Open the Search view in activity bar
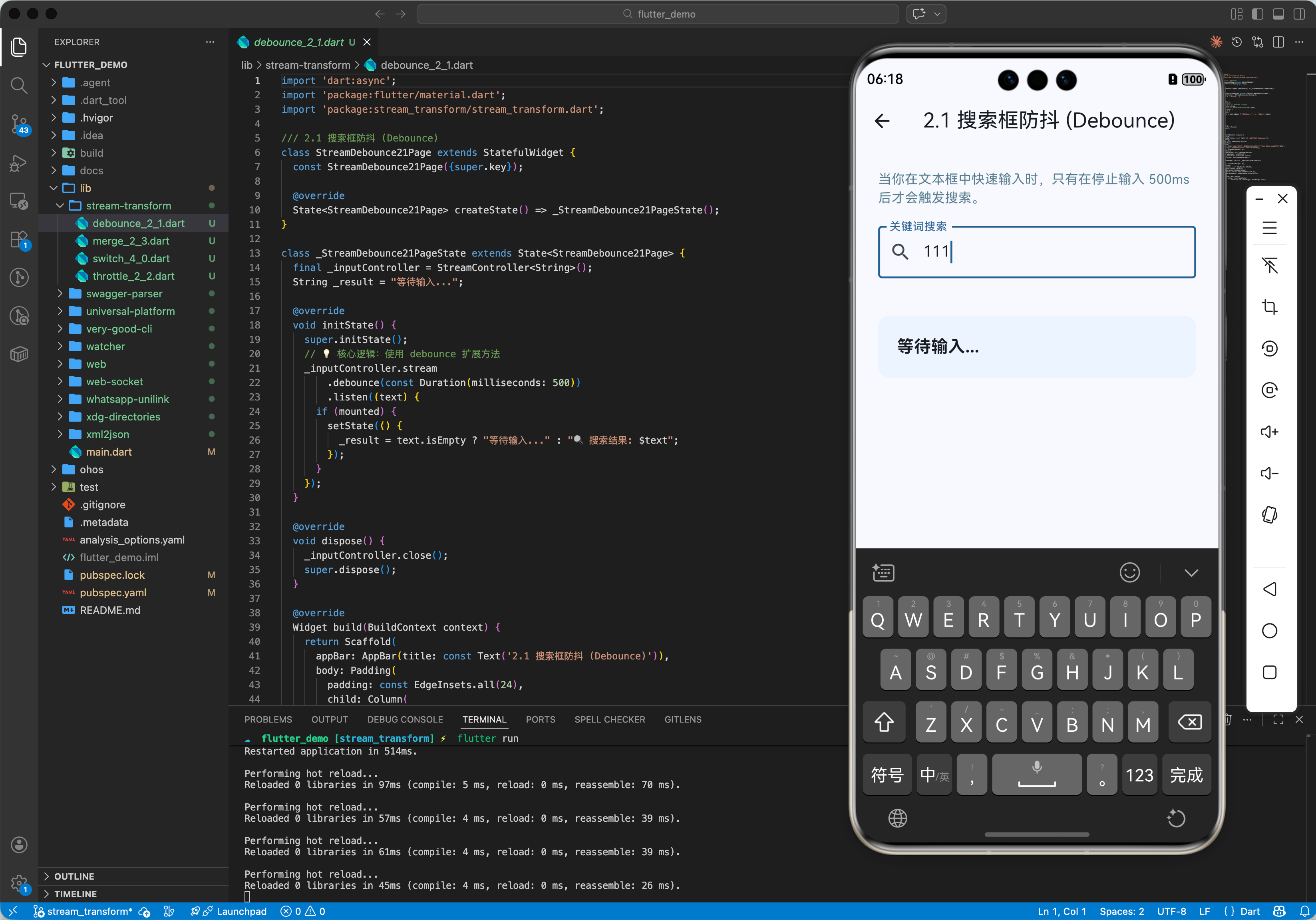This screenshot has height=920, width=1316. click(x=19, y=86)
